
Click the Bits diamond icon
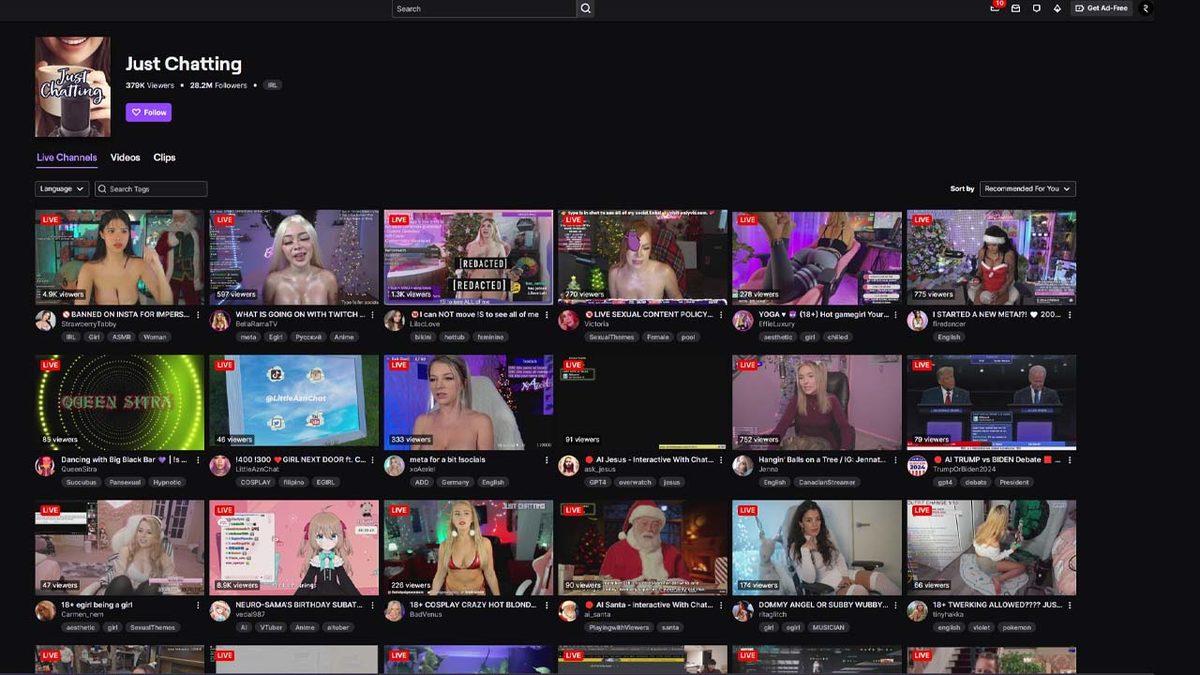[x=1057, y=9]
